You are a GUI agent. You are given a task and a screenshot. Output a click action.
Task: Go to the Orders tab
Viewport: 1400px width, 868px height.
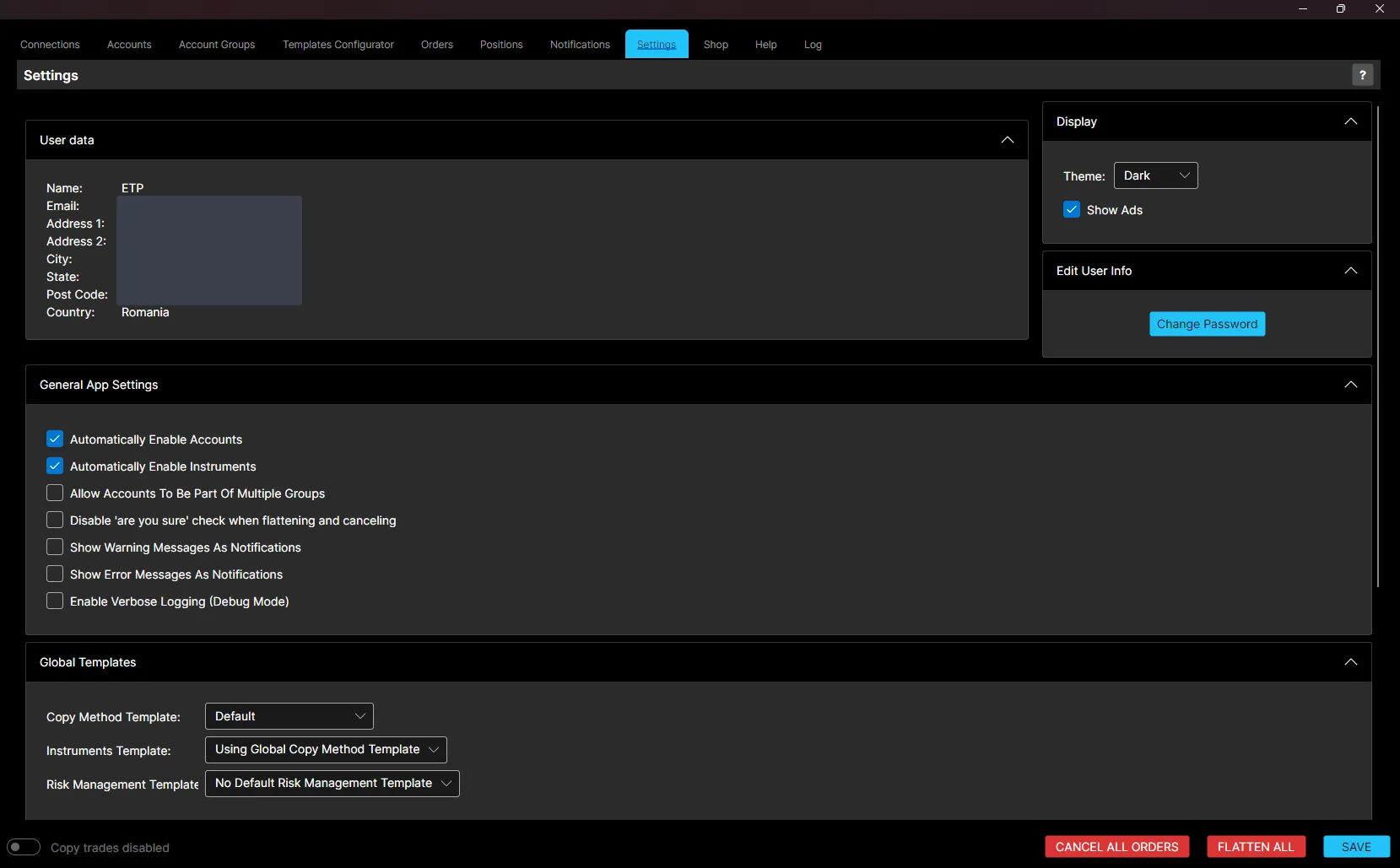coord(437,45)
